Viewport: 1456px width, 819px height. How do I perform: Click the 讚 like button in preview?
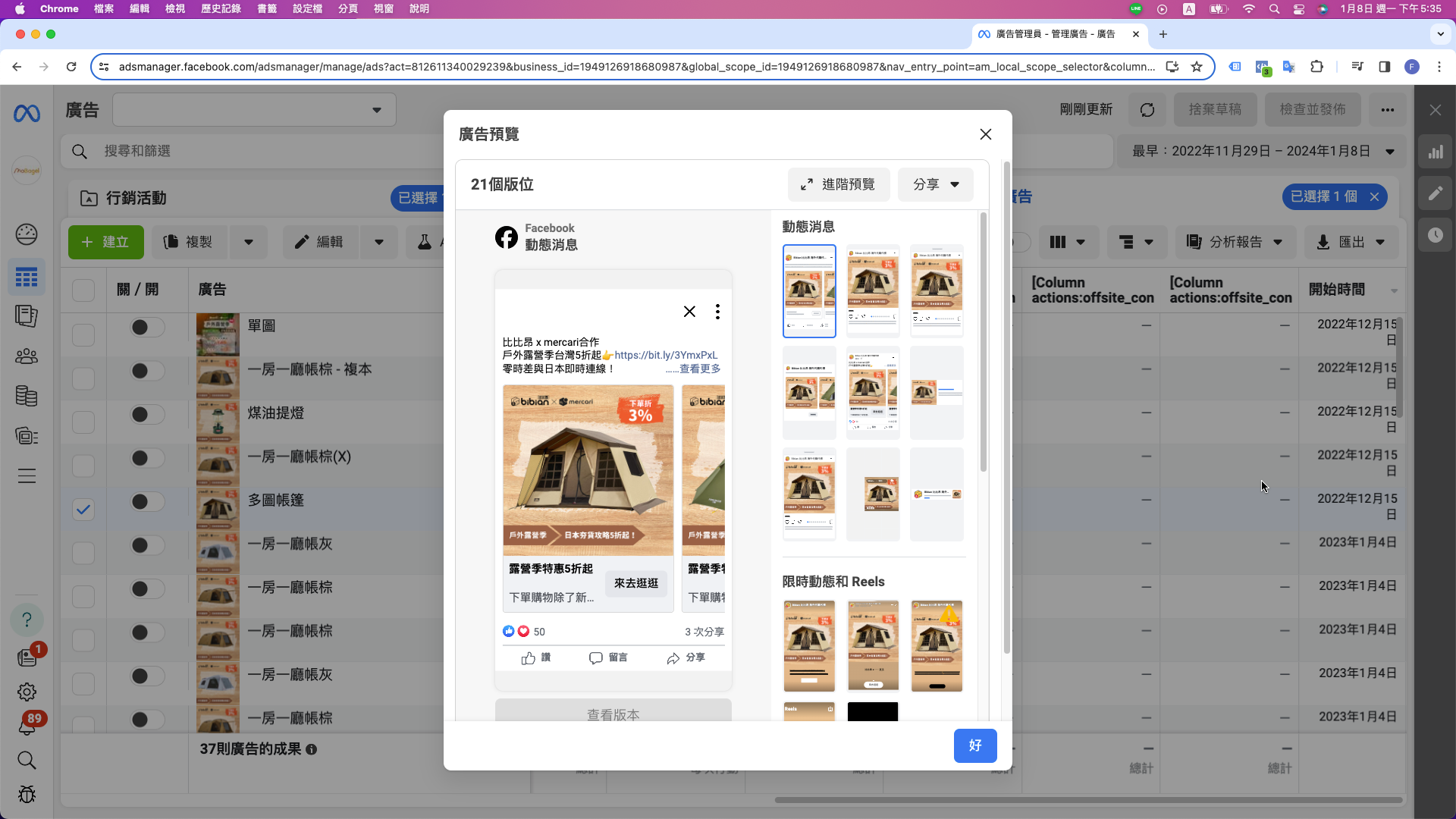pyautogui.click(x=536, y=658)
